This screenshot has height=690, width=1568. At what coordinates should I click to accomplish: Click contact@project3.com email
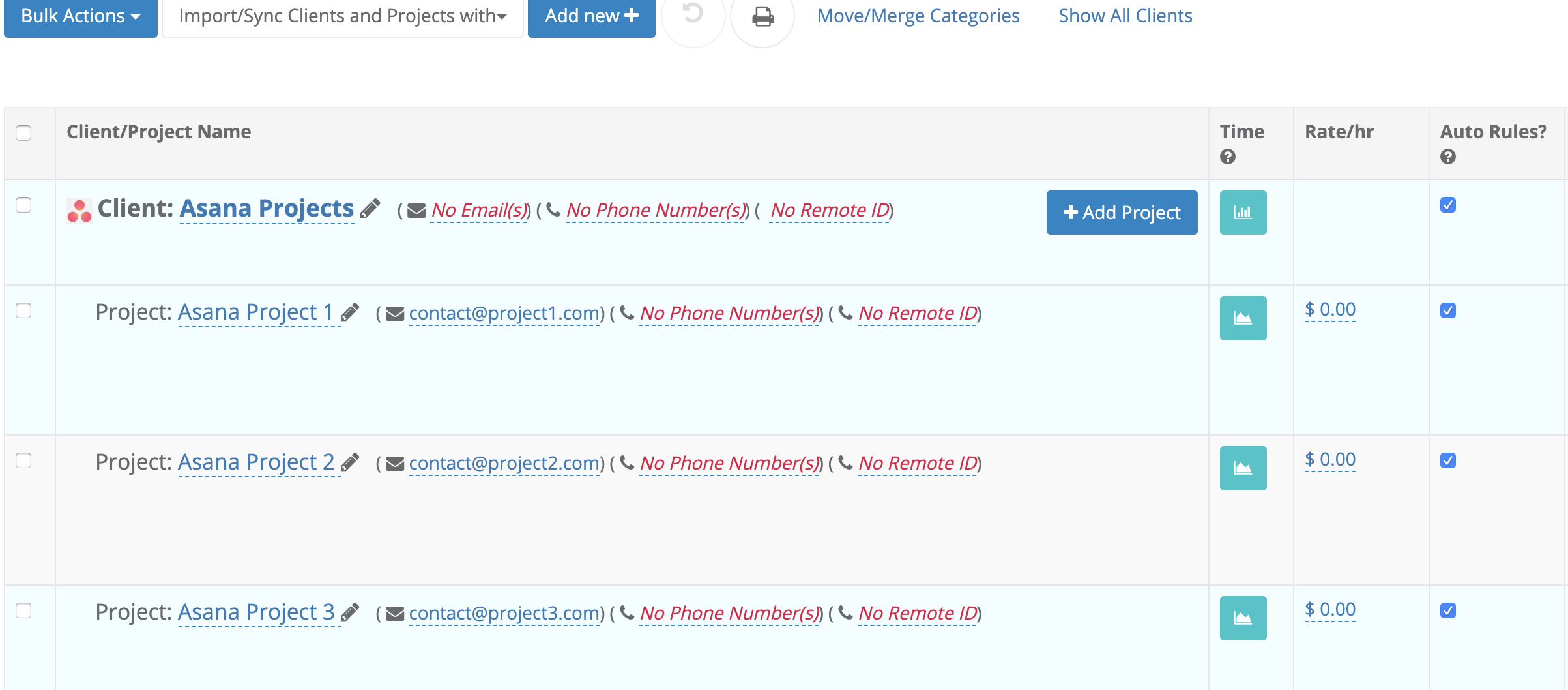pyautogui.click(x=504, y=614)
